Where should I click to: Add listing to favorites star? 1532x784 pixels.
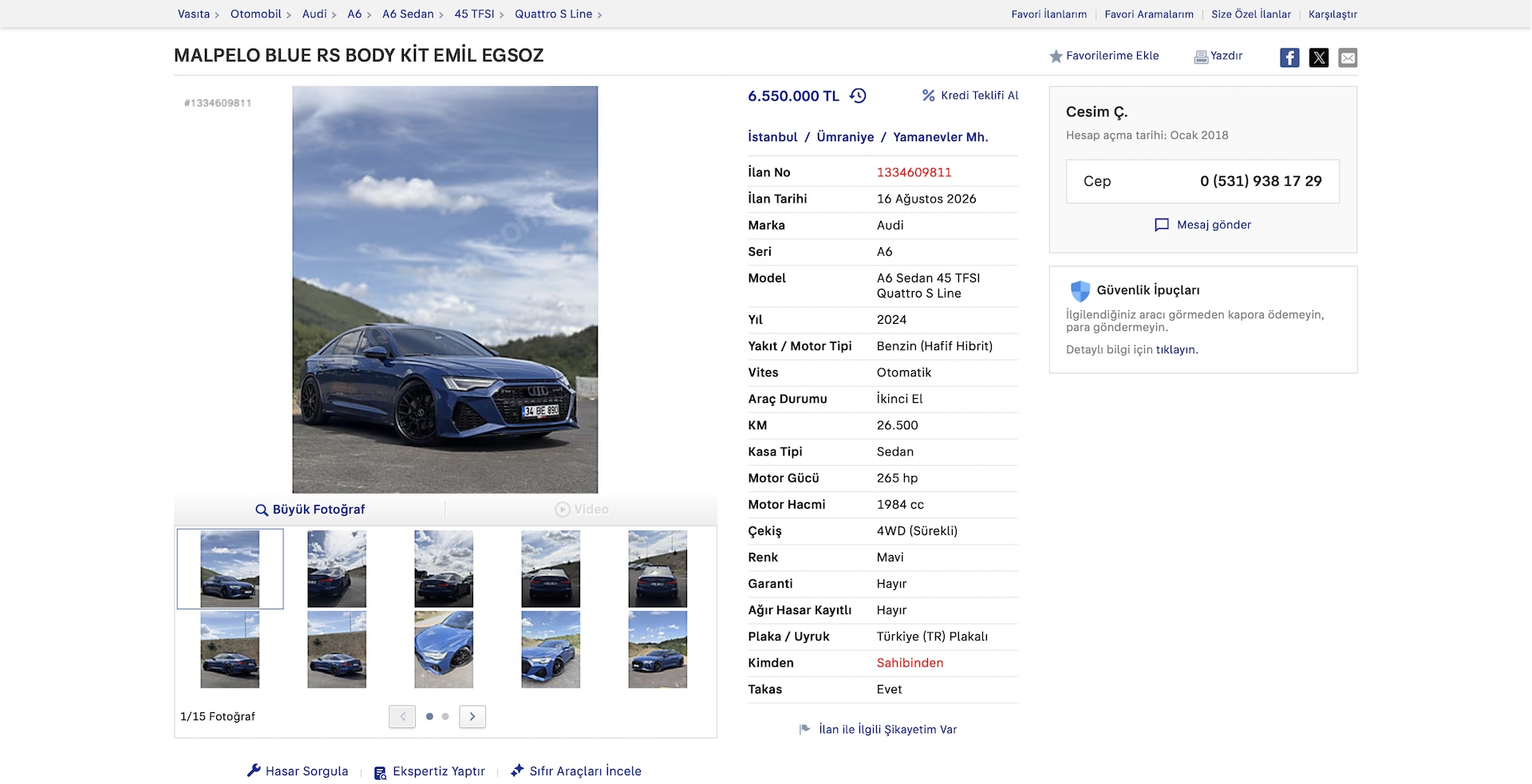point(1056,56)
